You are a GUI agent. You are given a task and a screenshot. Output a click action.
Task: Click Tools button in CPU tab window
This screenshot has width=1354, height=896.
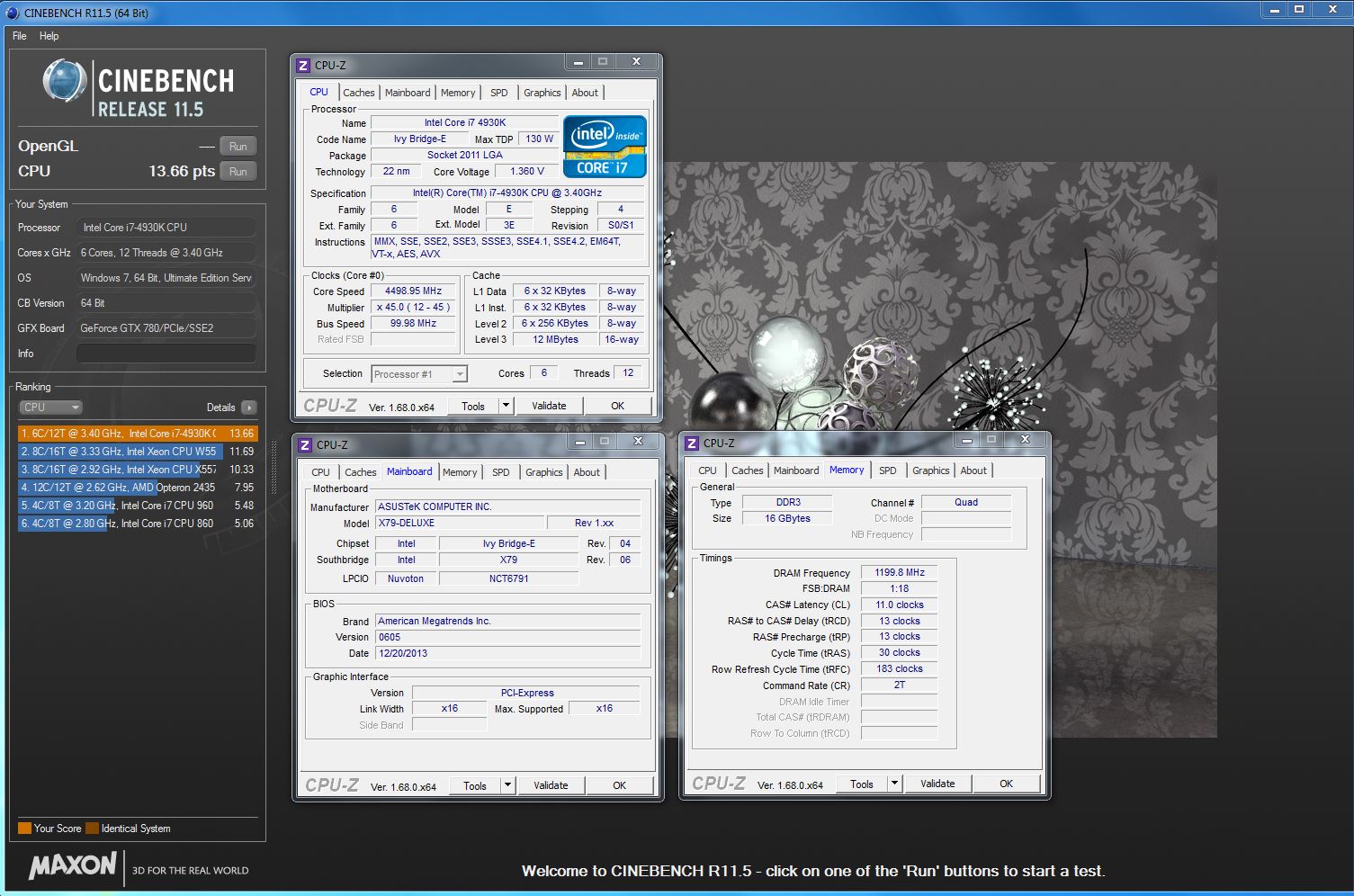click(473, 406)
